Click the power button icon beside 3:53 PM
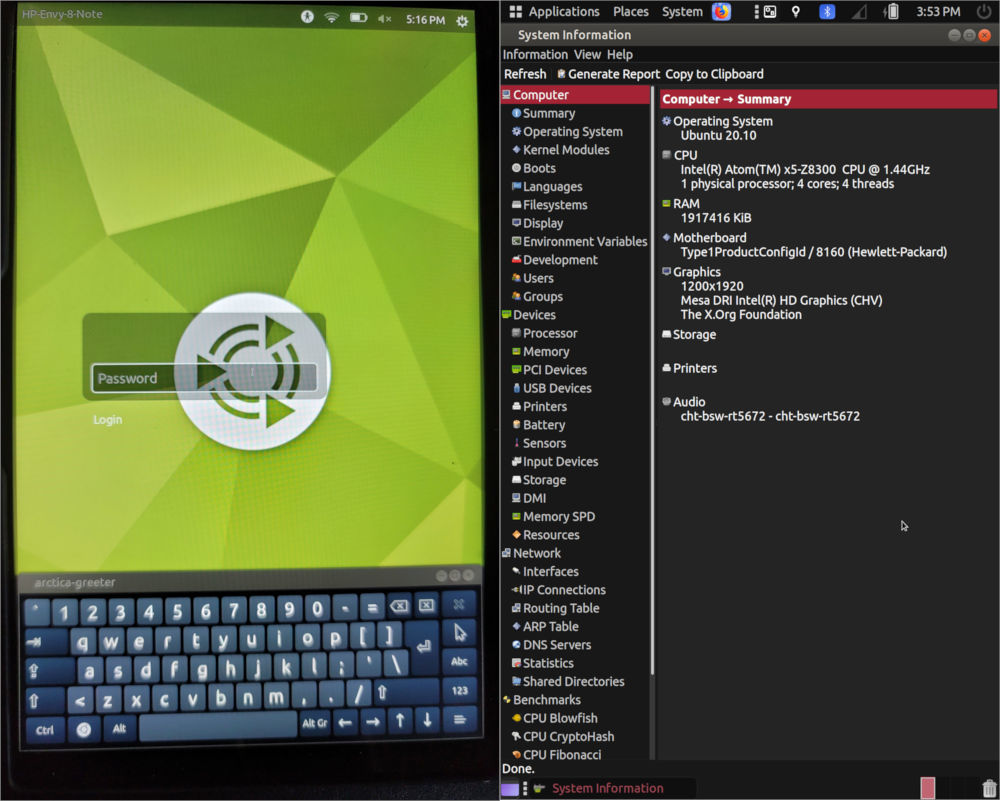The height and width of the screenshot is (801, 1000). [984, 11]
